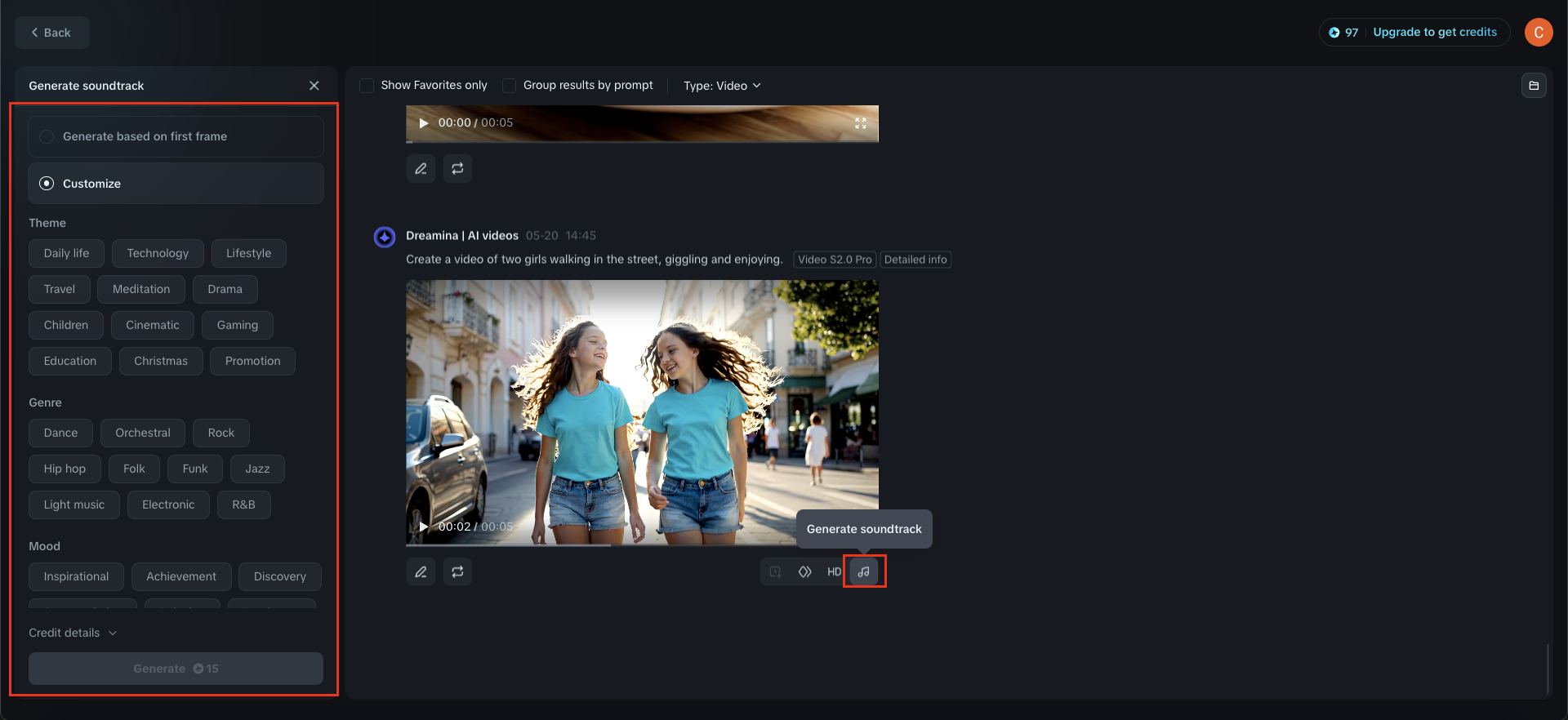Enter fullscreen on the top video
This screenshot has width=1568, height=720.
(860, 123)
